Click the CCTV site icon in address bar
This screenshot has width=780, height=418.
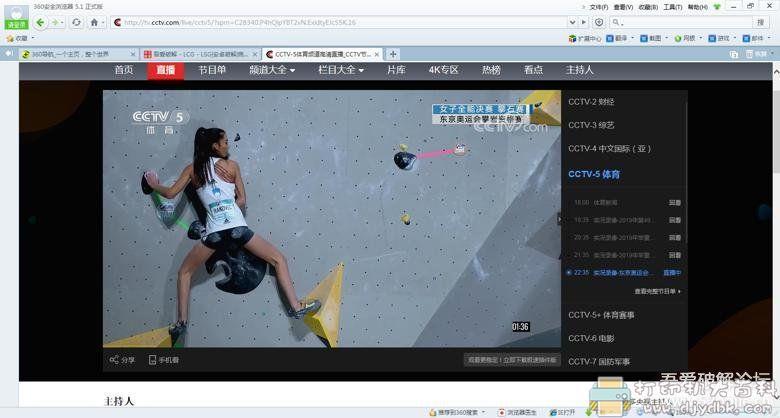[117, 22]
